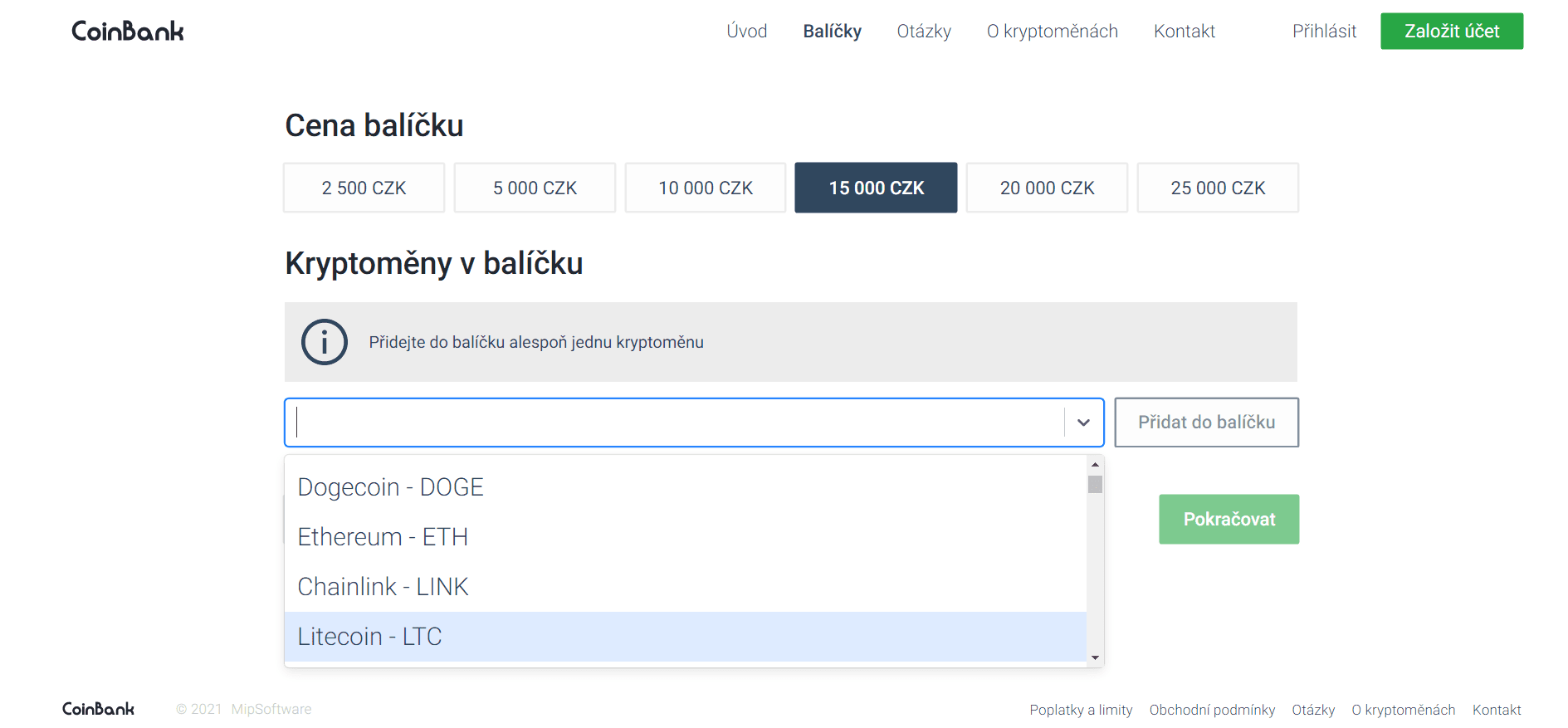The width and height of the screenshot is (1568, 728).
Task: Open the Přihlásit login link
Action: coord(1324,32)
